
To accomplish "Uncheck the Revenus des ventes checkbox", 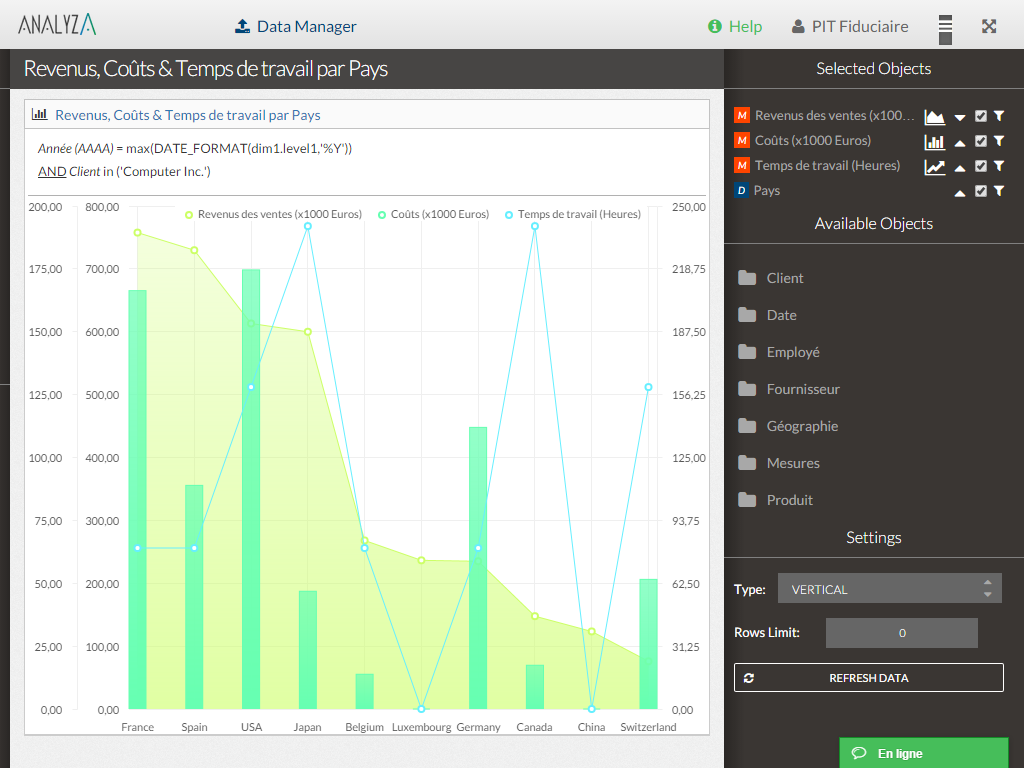I will [x=981, y=116].
